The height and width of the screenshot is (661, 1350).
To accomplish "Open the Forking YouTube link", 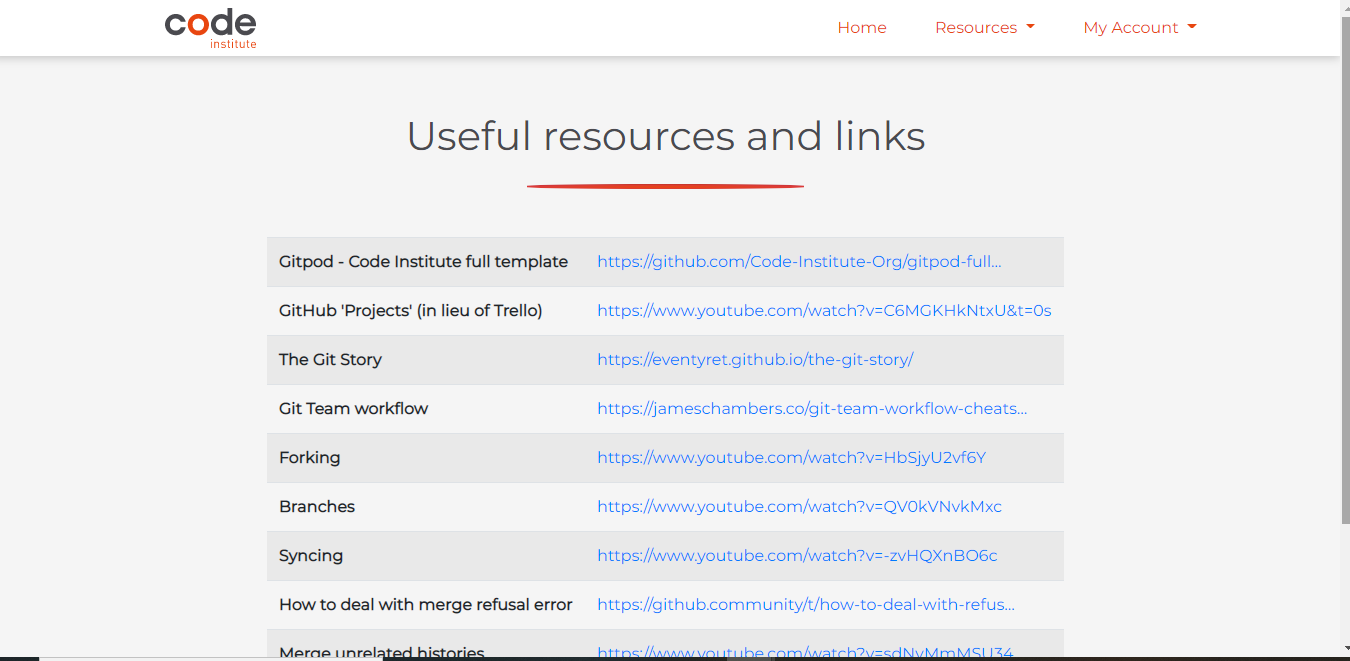I will 791,458.
